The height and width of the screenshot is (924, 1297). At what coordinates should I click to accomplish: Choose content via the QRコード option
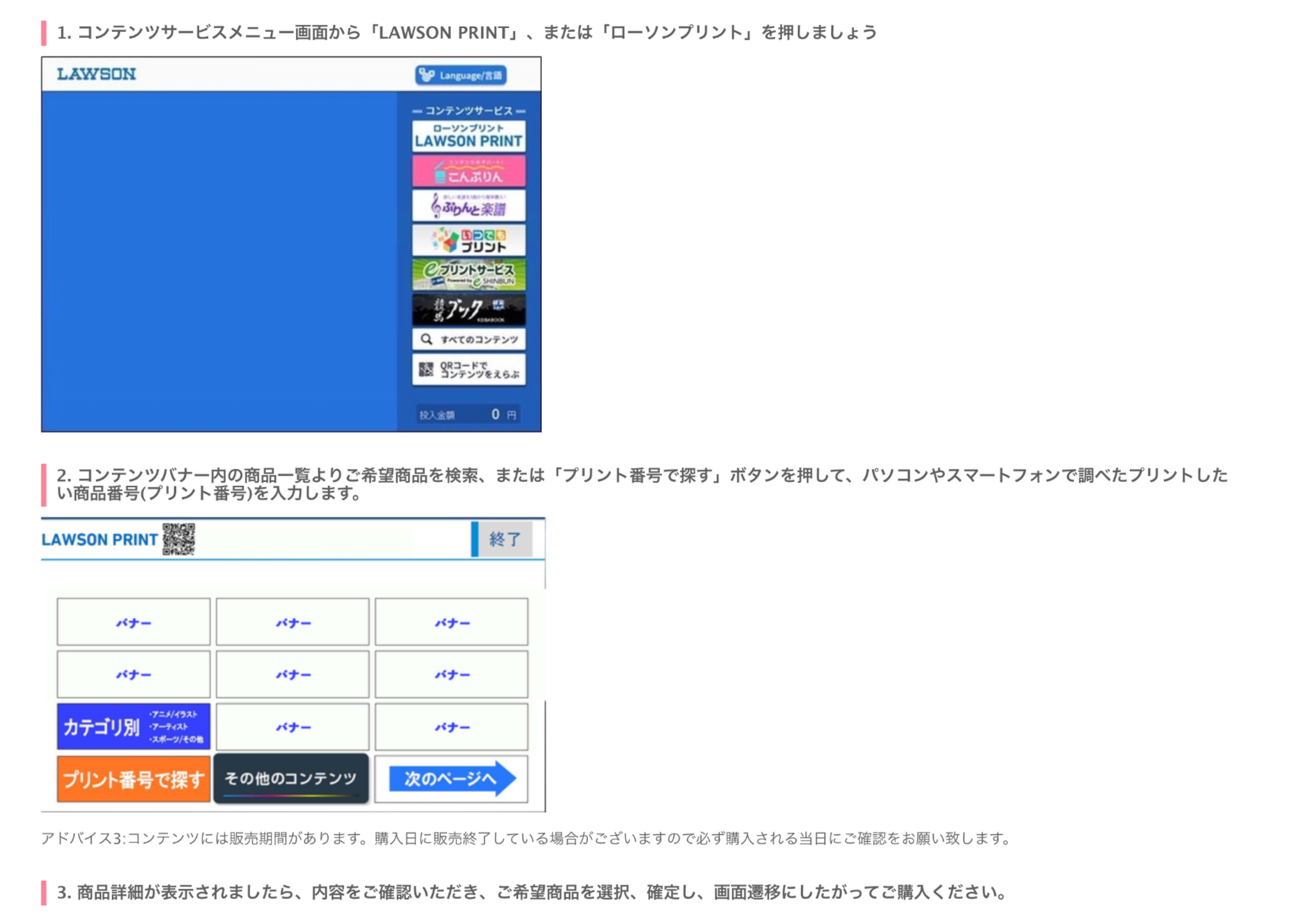click(468, 370)
